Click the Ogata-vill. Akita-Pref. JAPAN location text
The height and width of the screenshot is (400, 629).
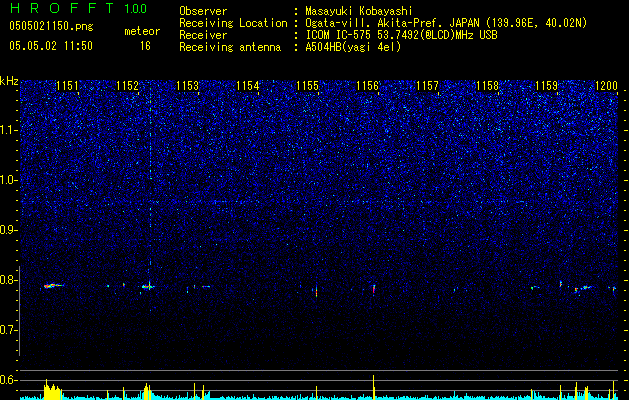[446, 23]
